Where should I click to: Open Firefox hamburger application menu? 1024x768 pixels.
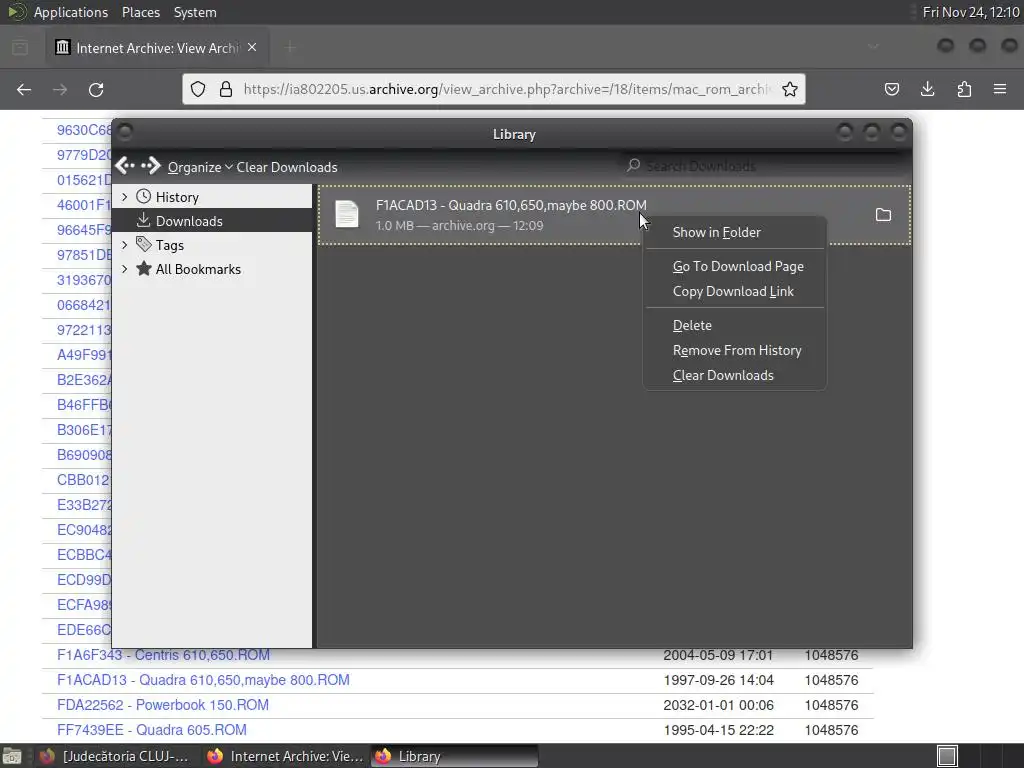[x=1000, y=89]
